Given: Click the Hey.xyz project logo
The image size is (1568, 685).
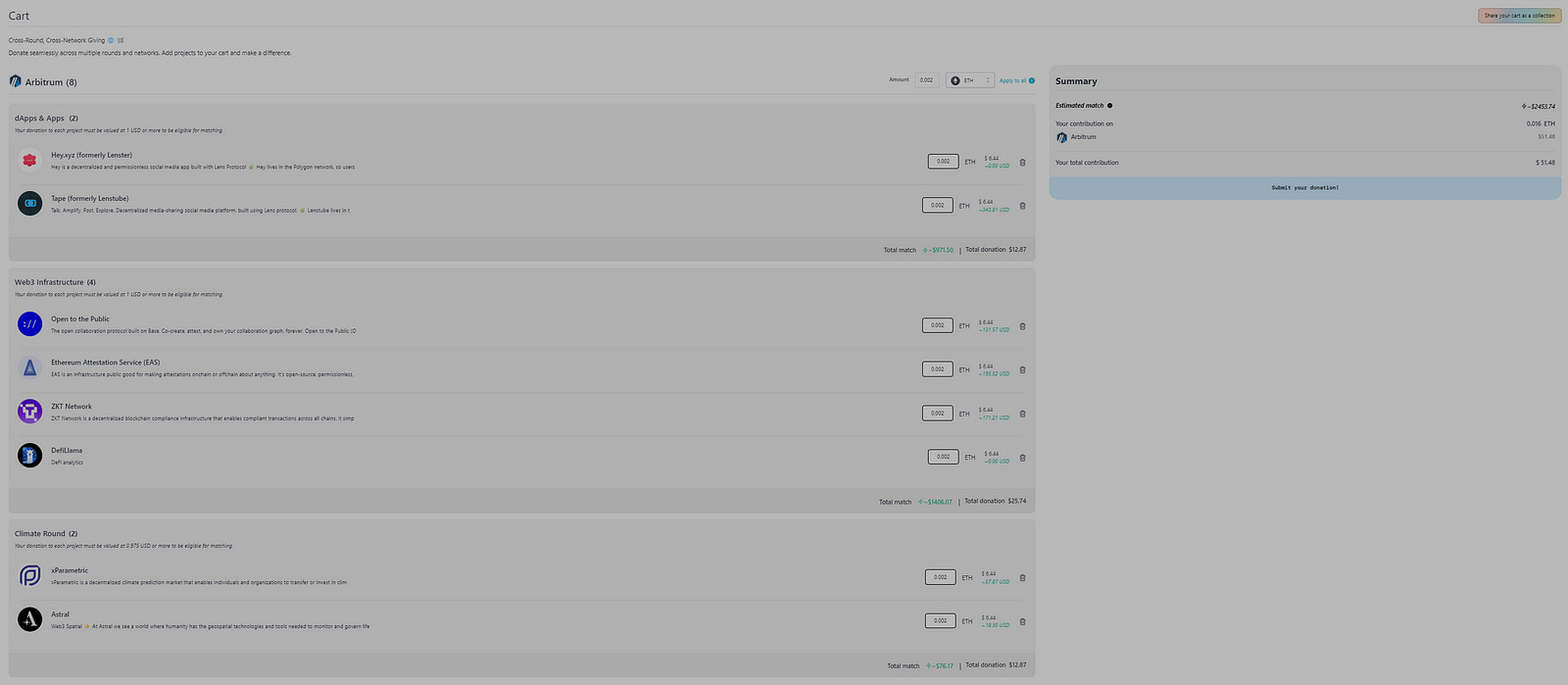Looking at the screenshot, I should (x=29, y=160).
